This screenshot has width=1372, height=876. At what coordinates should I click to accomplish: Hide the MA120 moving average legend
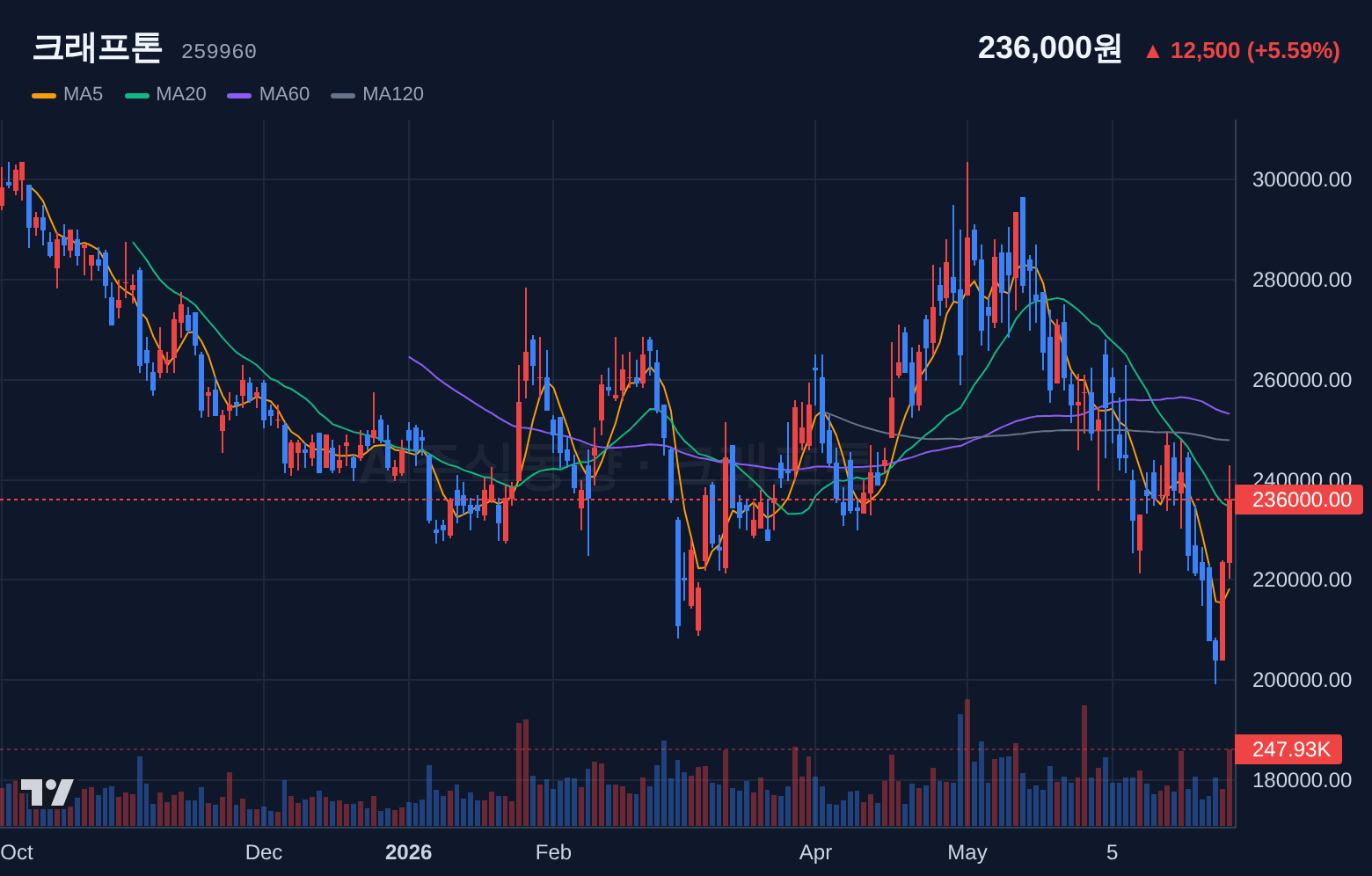click(x=377, y=94)
